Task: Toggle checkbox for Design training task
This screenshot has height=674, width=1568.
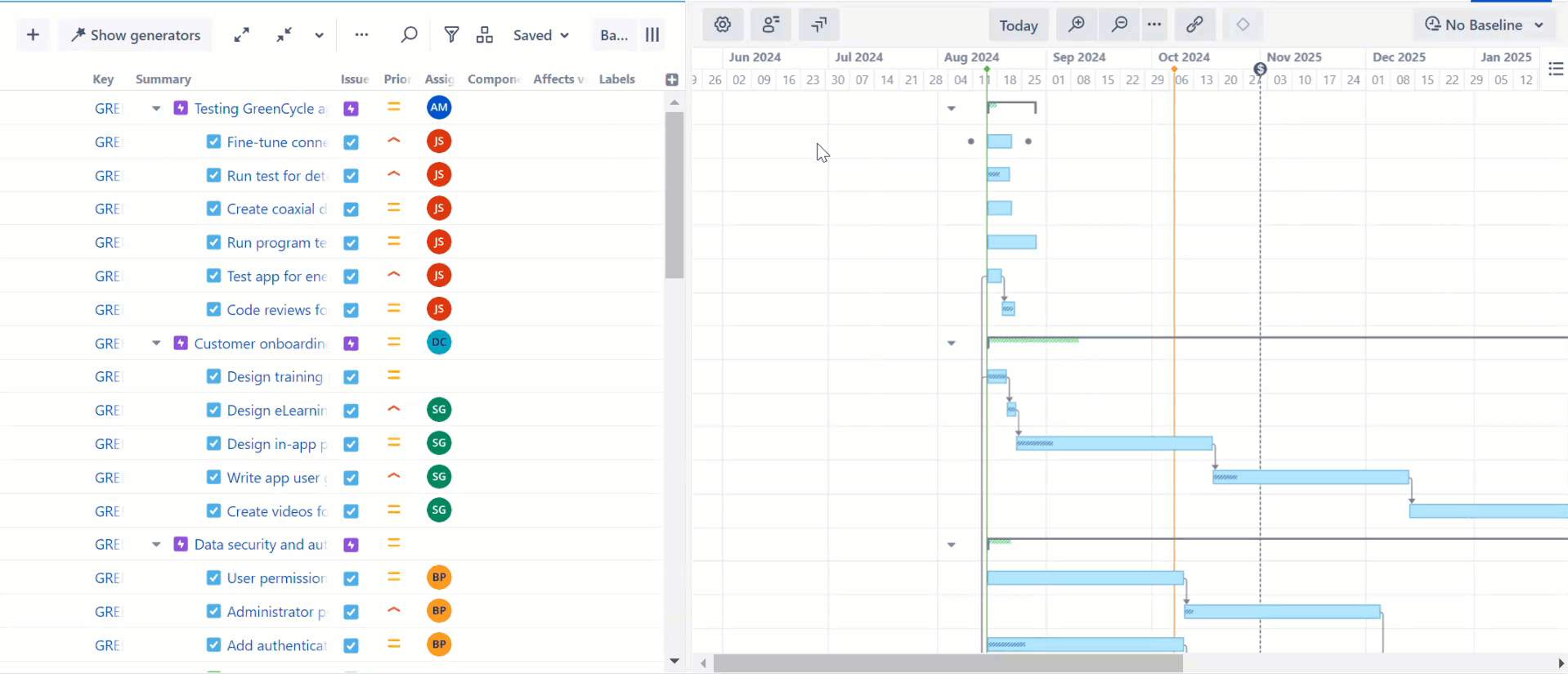Action: pos(213,376)
